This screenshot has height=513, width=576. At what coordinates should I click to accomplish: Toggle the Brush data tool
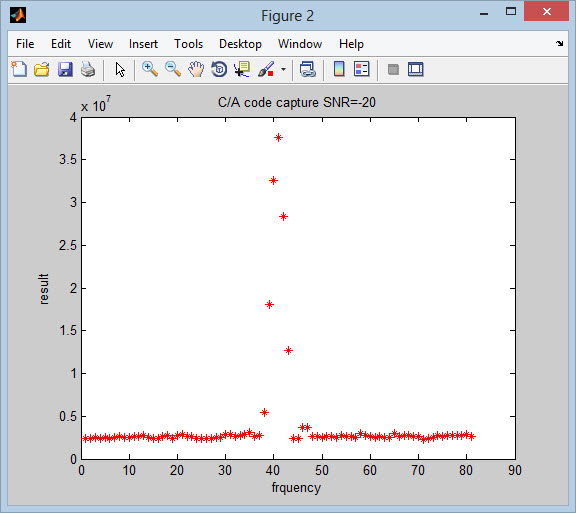(x=266, y=69)
